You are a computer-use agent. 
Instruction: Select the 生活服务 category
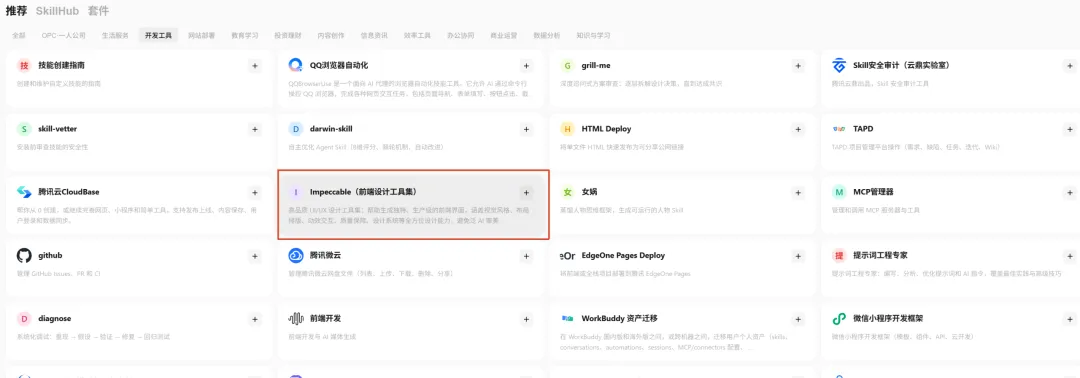pos(115,36)
